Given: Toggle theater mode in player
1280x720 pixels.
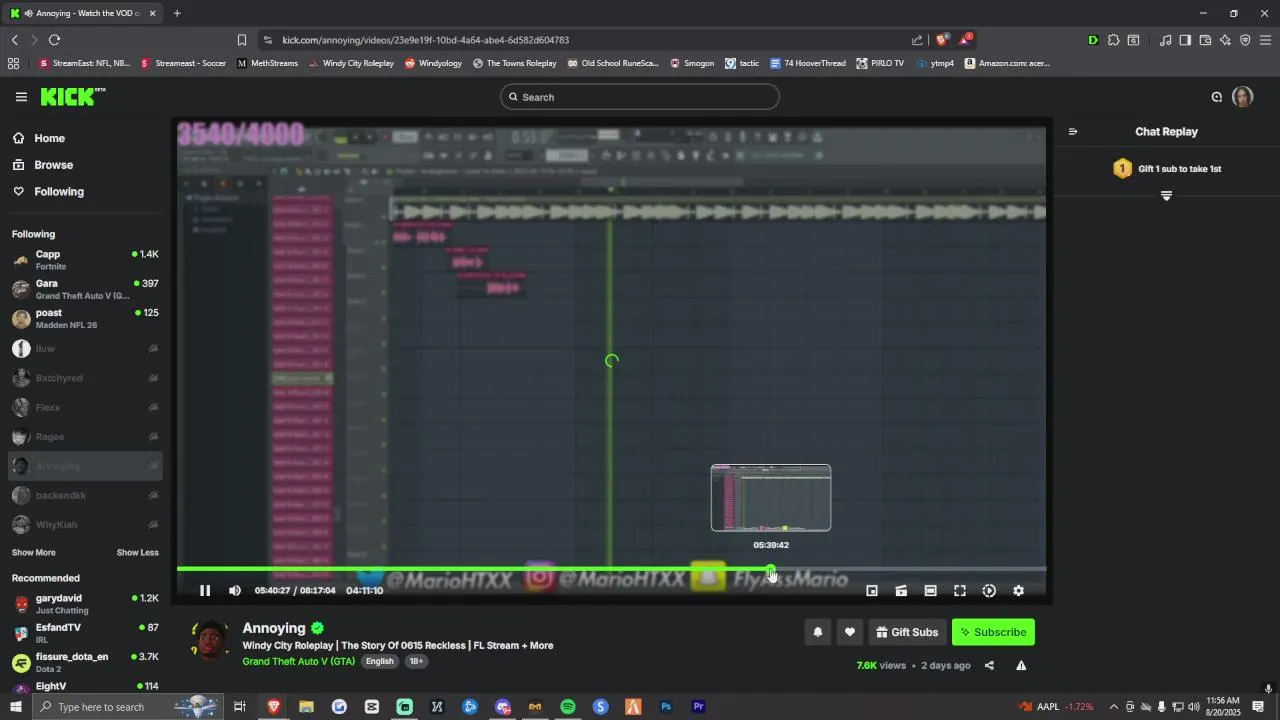Looking at the screenshot, I should [x=930, y=591].
